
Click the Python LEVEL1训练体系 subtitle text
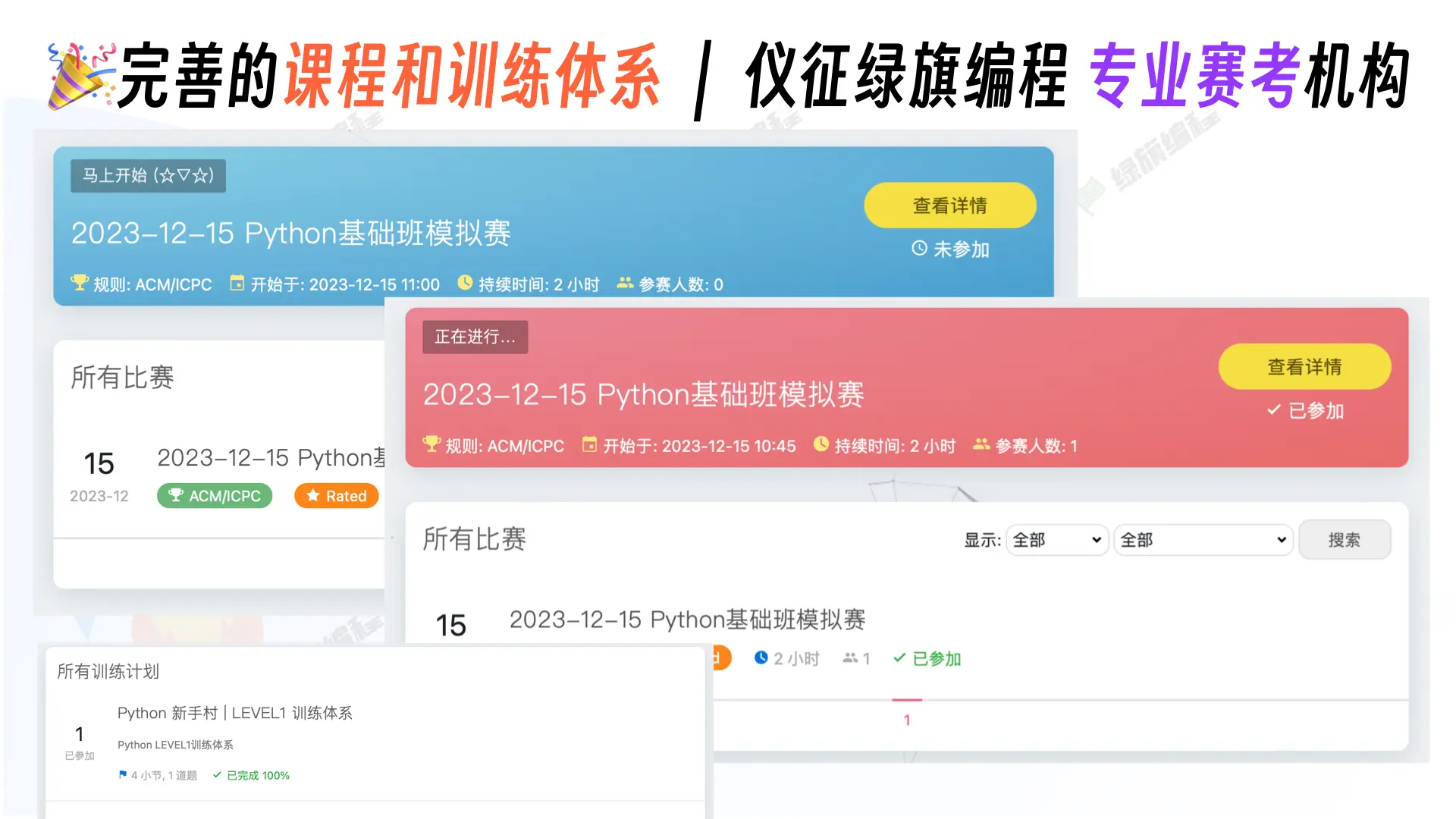coord(175,745)
